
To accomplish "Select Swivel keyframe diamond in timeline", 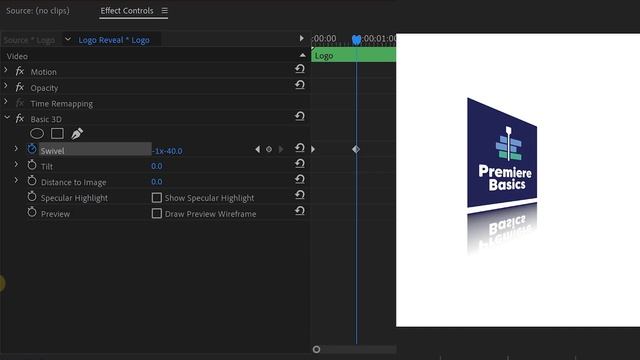I will coord(356,149).
